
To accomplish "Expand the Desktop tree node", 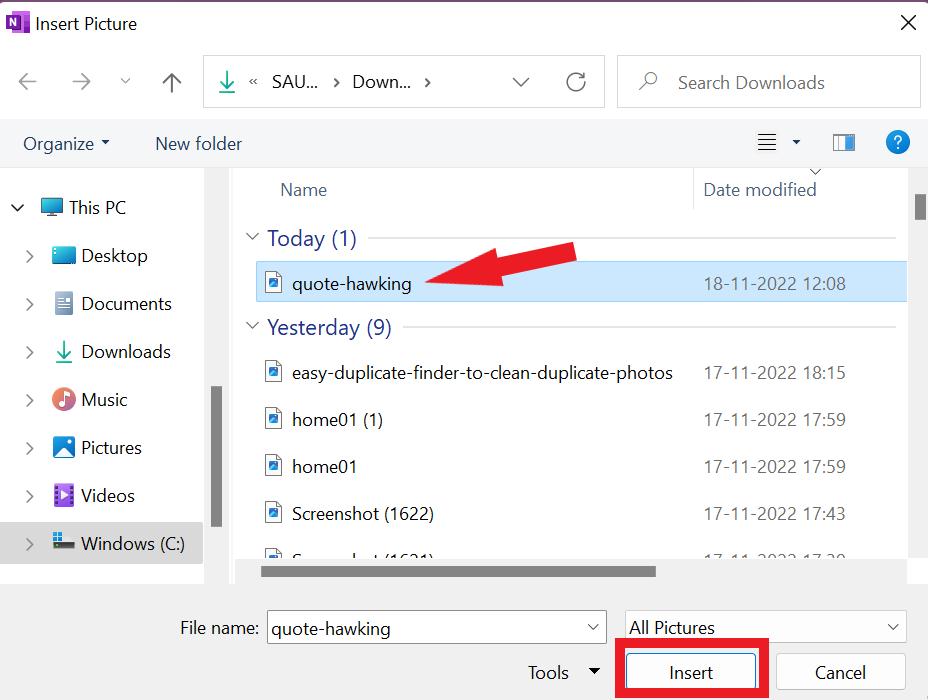I will pyautogui.click(x=30, y=256).
